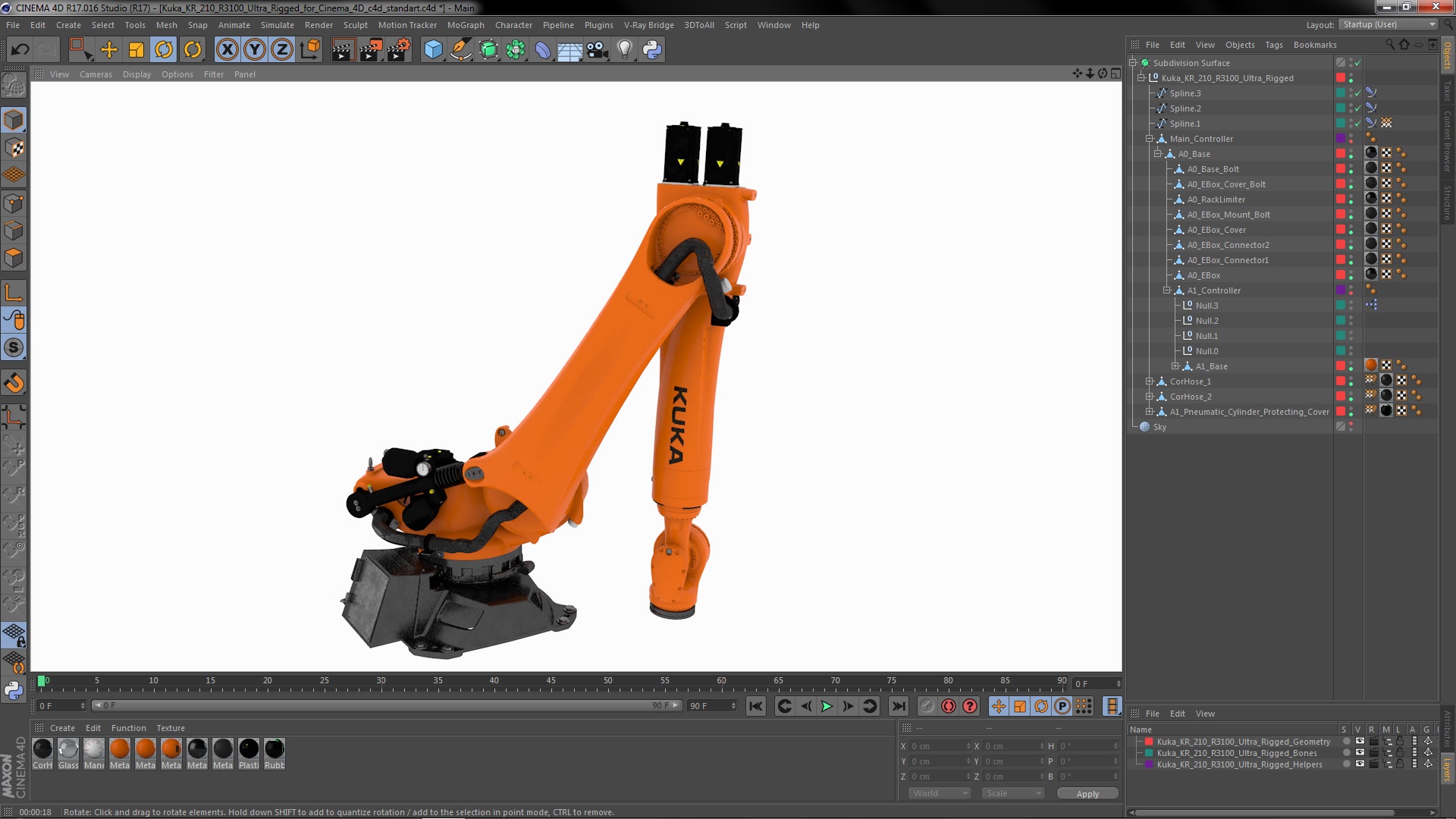Open the MoGraph menu
Image resolution: width=1456 pixels, height=819 pixels.
coord(465,25)
